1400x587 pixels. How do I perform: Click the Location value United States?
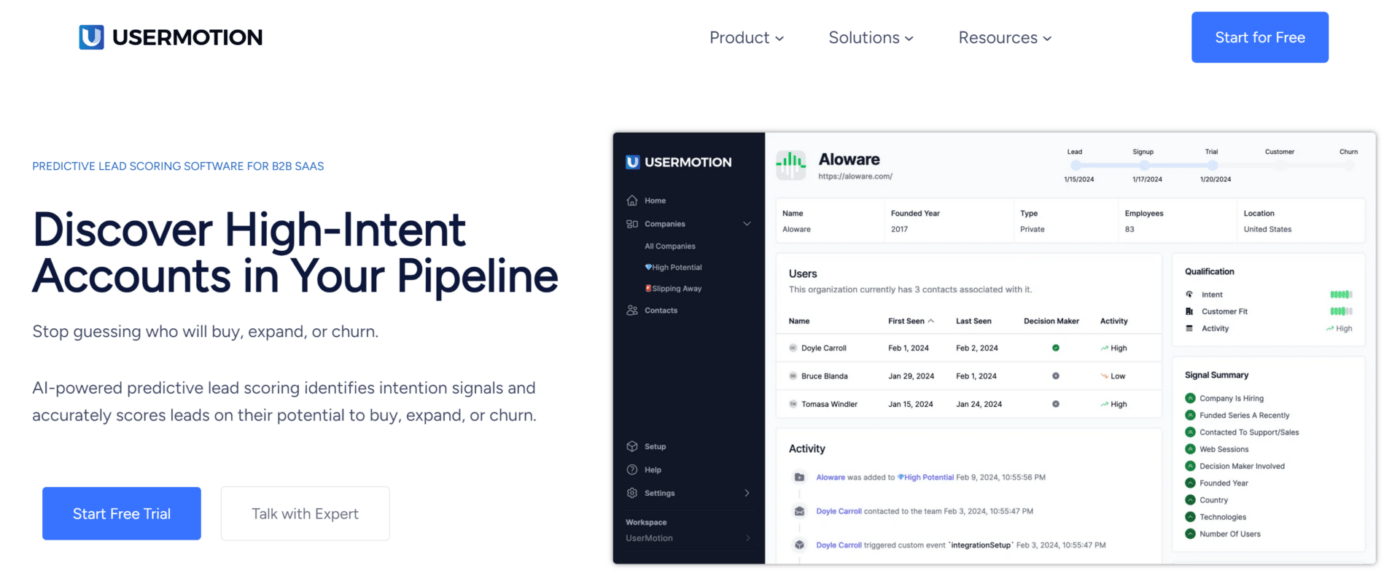[x=1267, y=229]
